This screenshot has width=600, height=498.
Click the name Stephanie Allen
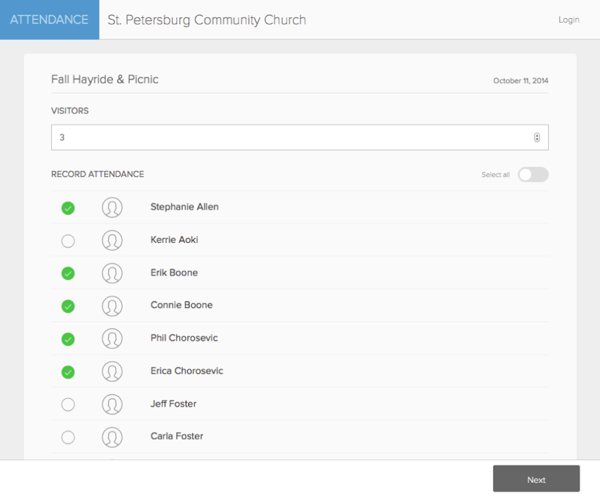(x=184, y=207)
